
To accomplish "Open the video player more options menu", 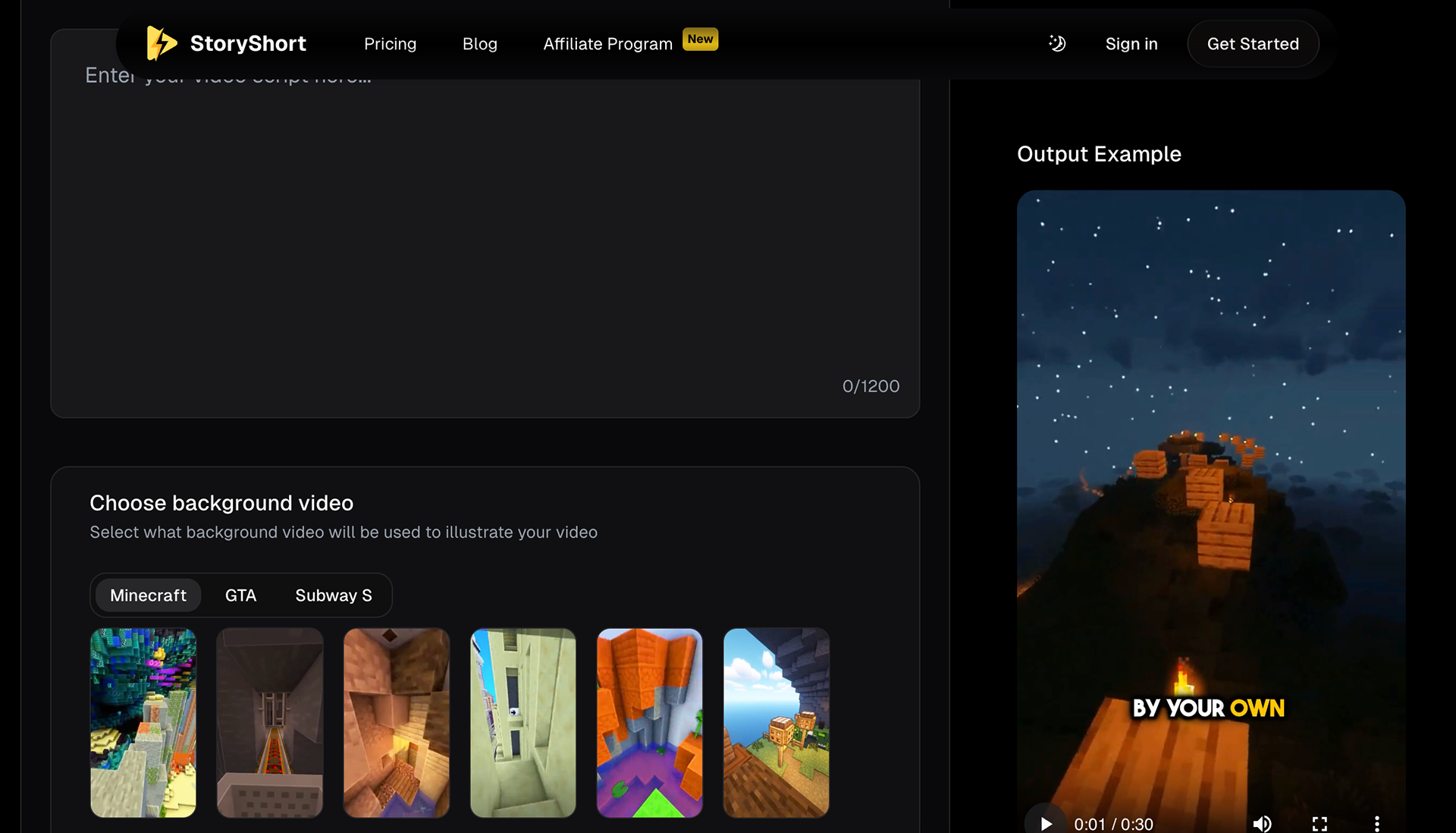I will [1377, 823].
